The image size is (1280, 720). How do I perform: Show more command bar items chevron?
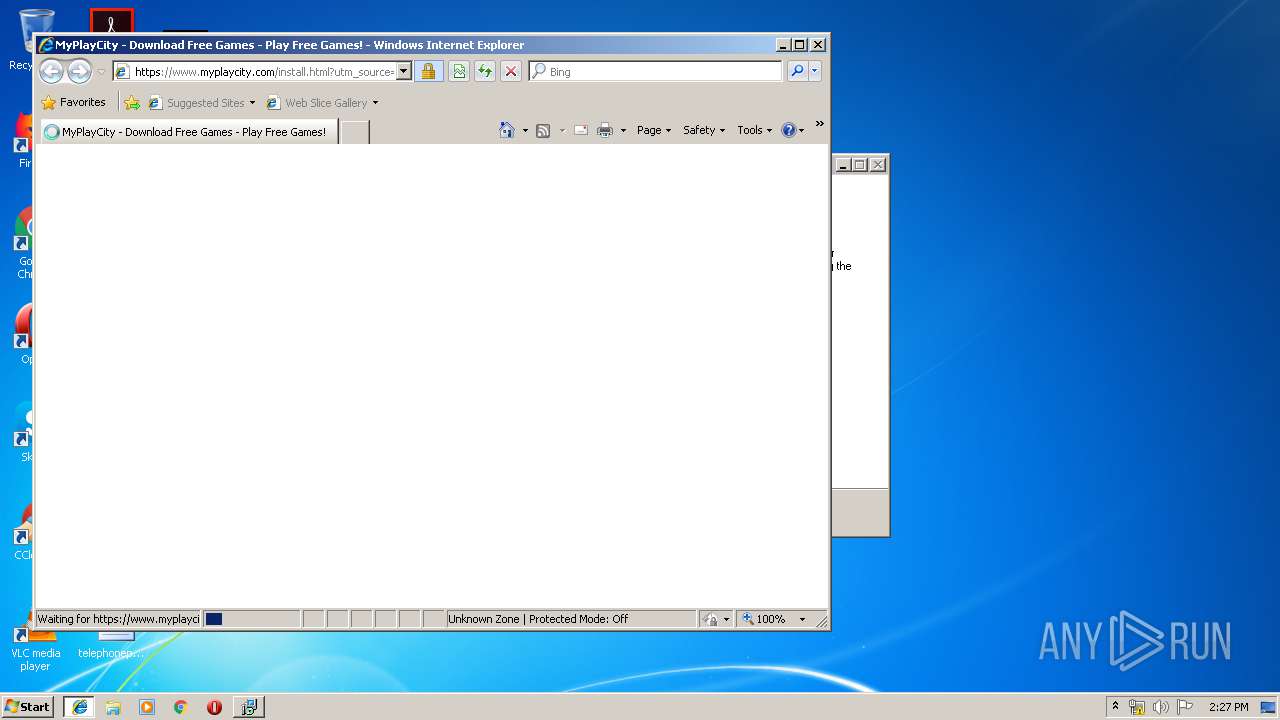click(819, 124)
